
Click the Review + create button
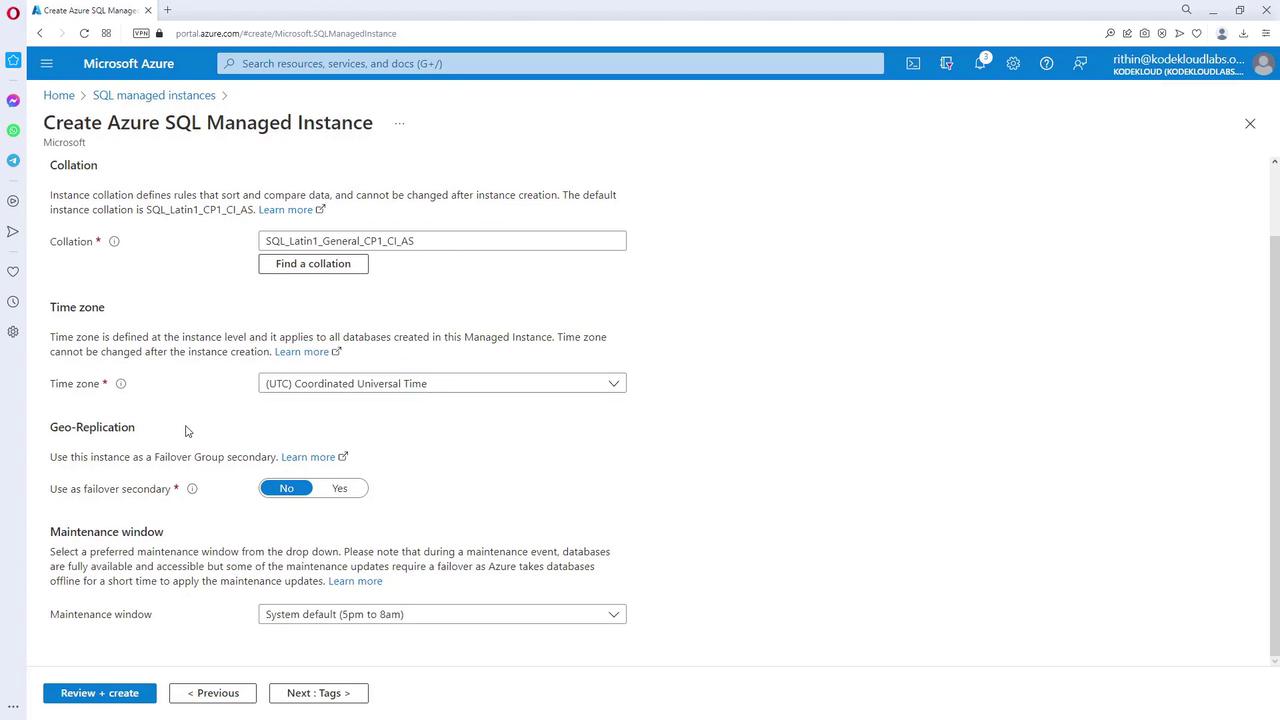point(100,693)
